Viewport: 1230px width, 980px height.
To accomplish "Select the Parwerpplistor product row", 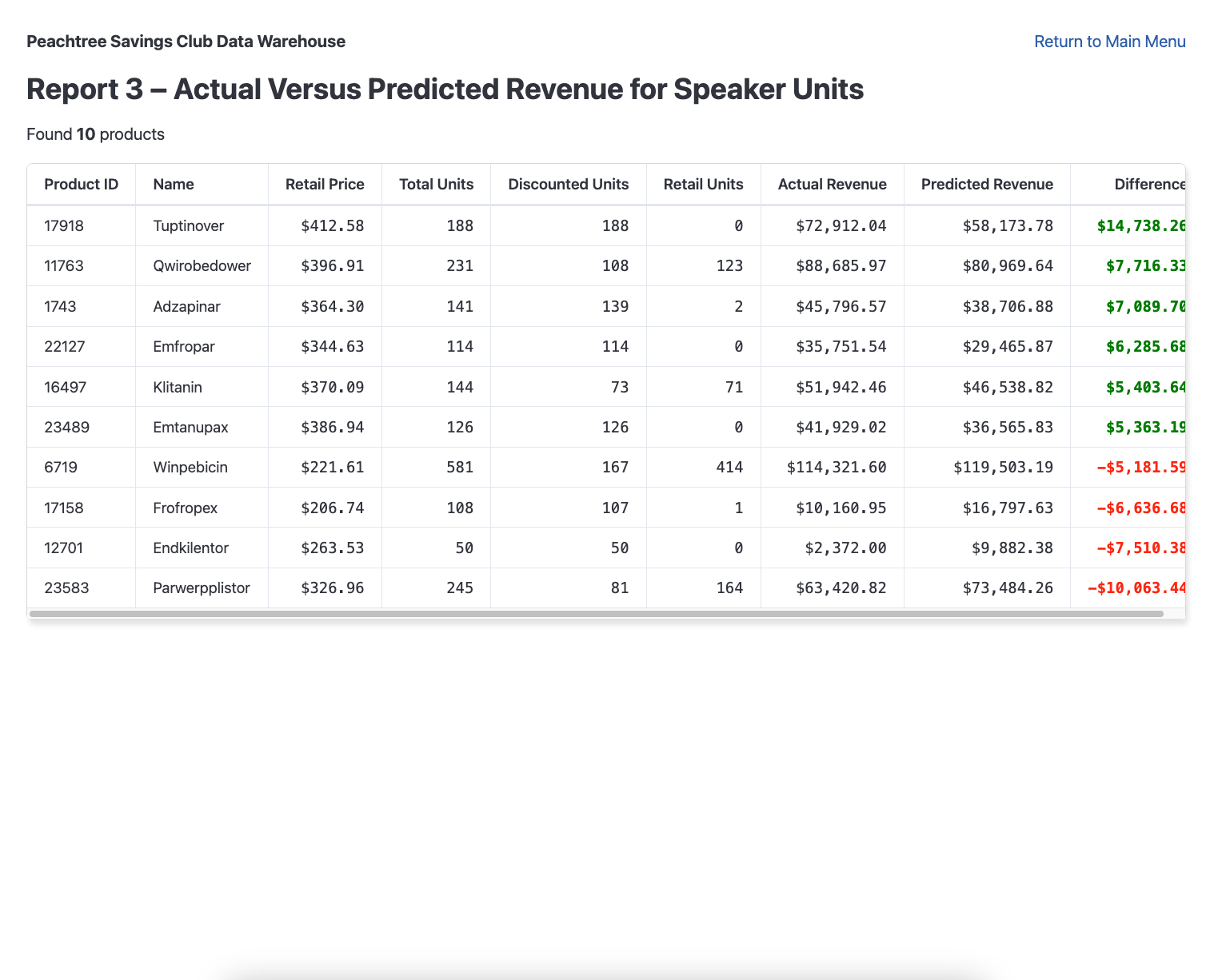I will (x=320, y=588).
